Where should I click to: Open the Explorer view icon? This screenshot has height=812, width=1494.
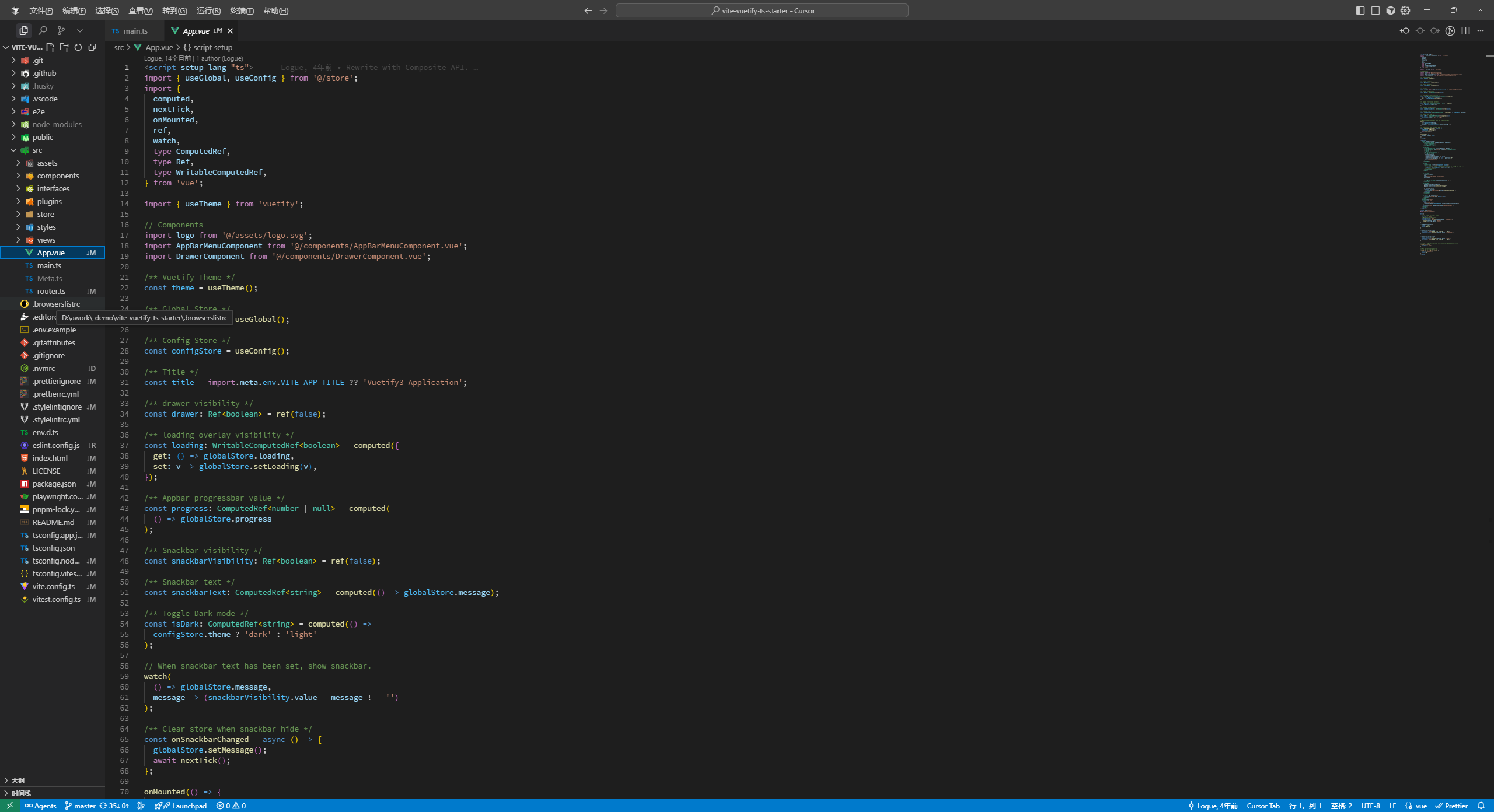23,30
